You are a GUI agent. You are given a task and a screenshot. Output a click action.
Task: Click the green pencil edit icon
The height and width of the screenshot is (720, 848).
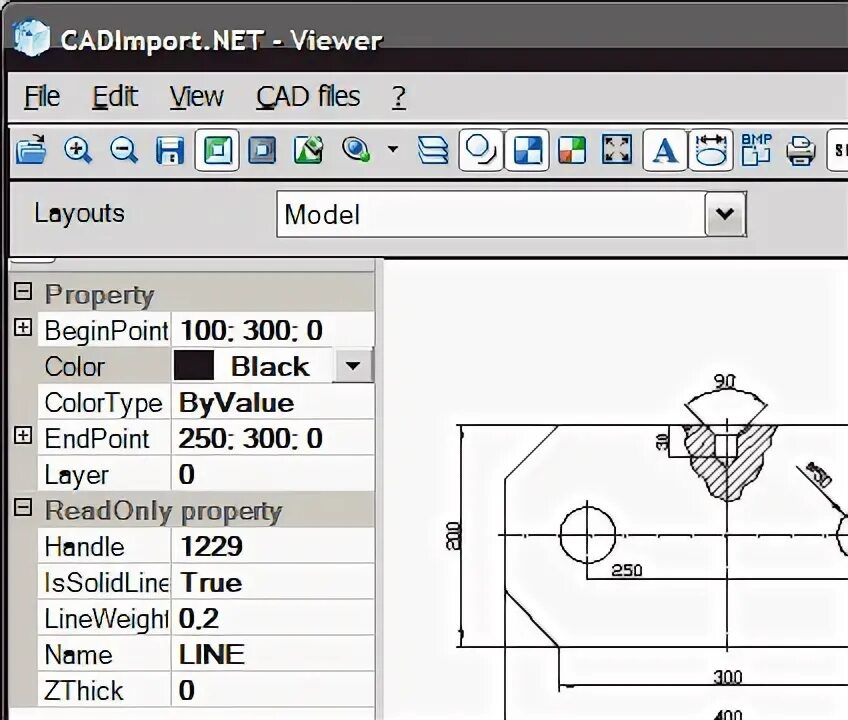(x=308, y=150)
